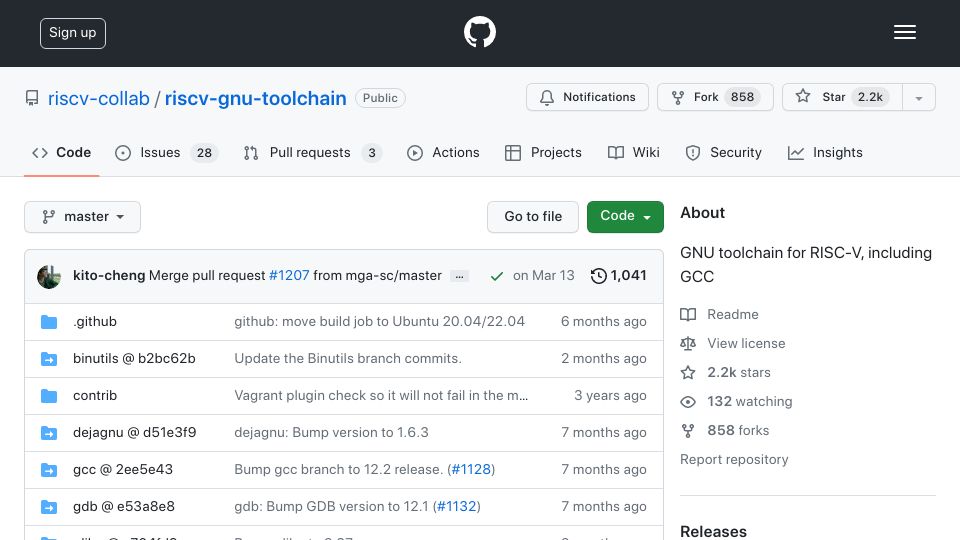Click the 2 months ago timestamp for binutils

(x=604, y=358)
